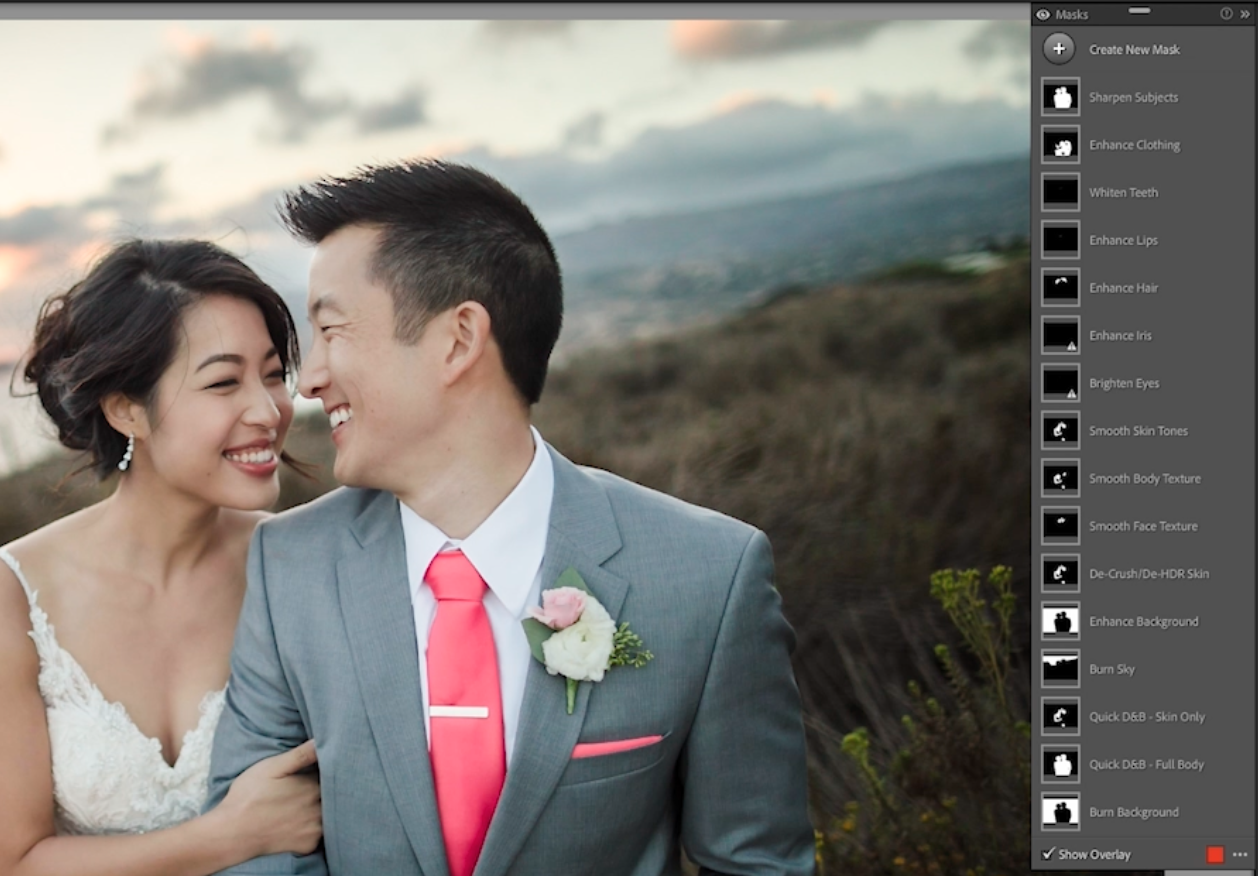This screenshot has height=876, width=1258.
Task: Select the Quick D&B - Full Body thumbnail
Action: [1060, 764]
